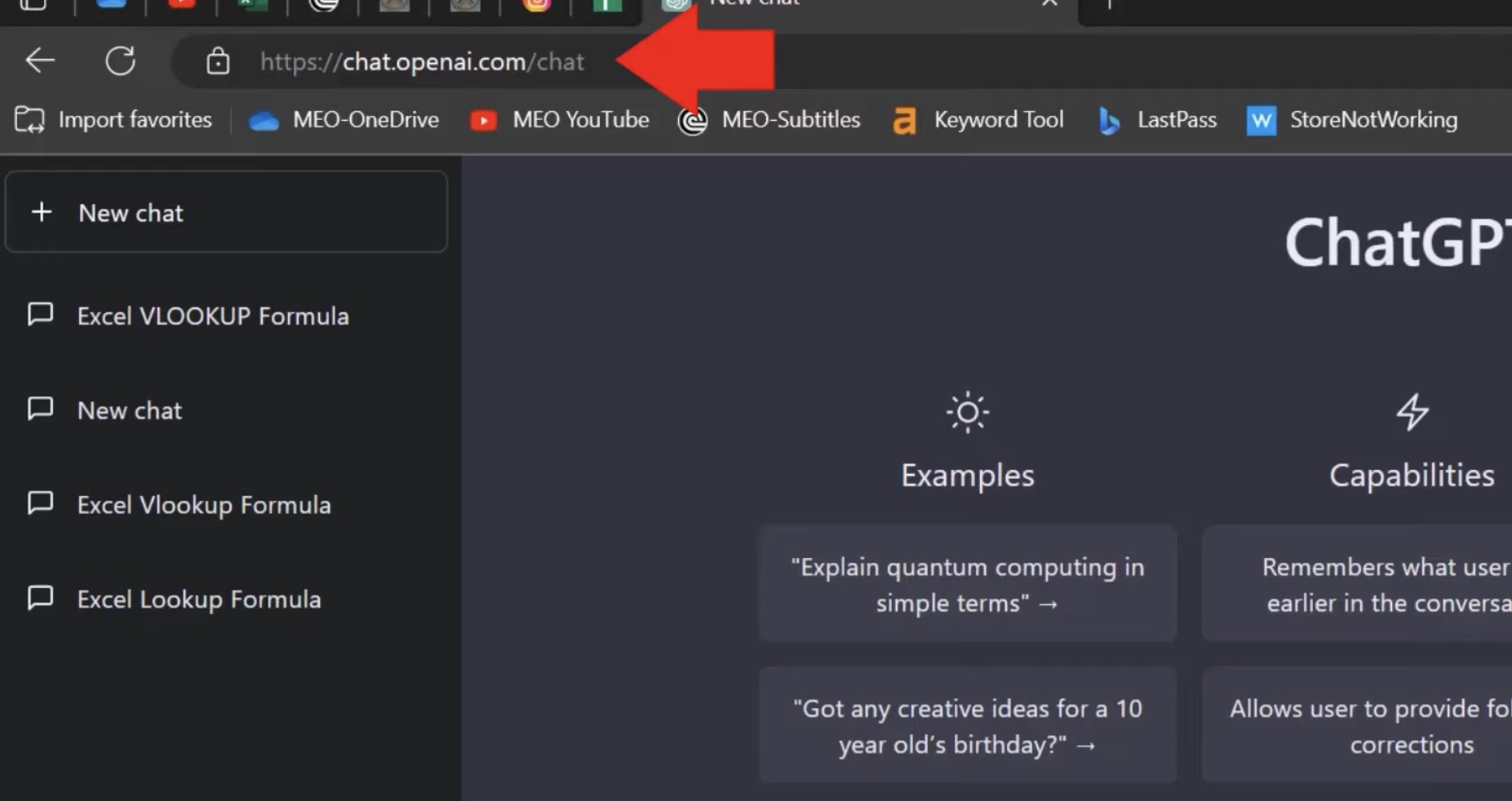This screenshot has height=801, width=1512.
Task: Open the LastPass bookmark
Action: coord(1157,120)
